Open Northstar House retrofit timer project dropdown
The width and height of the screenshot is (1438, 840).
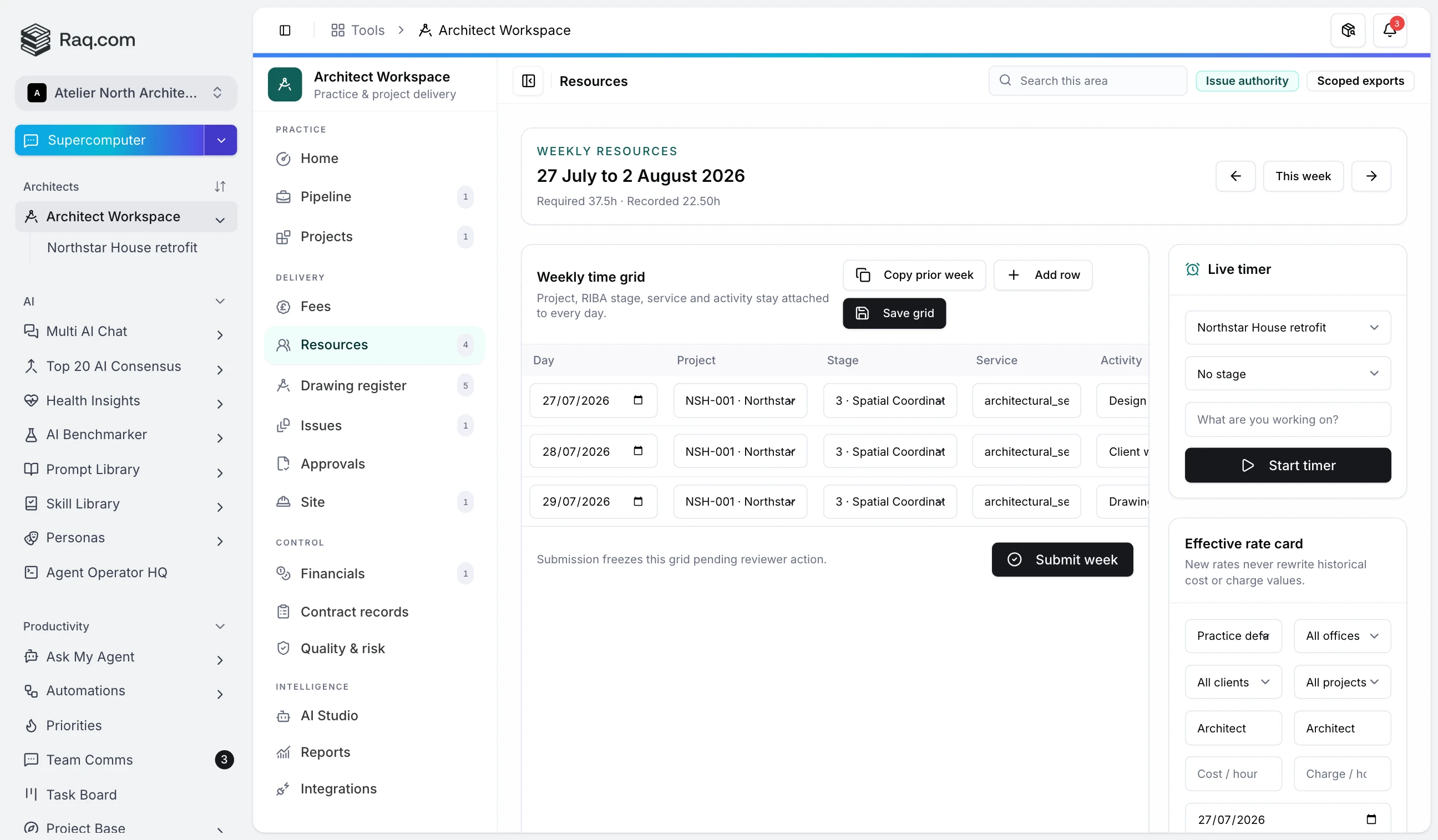(1287, 327)
